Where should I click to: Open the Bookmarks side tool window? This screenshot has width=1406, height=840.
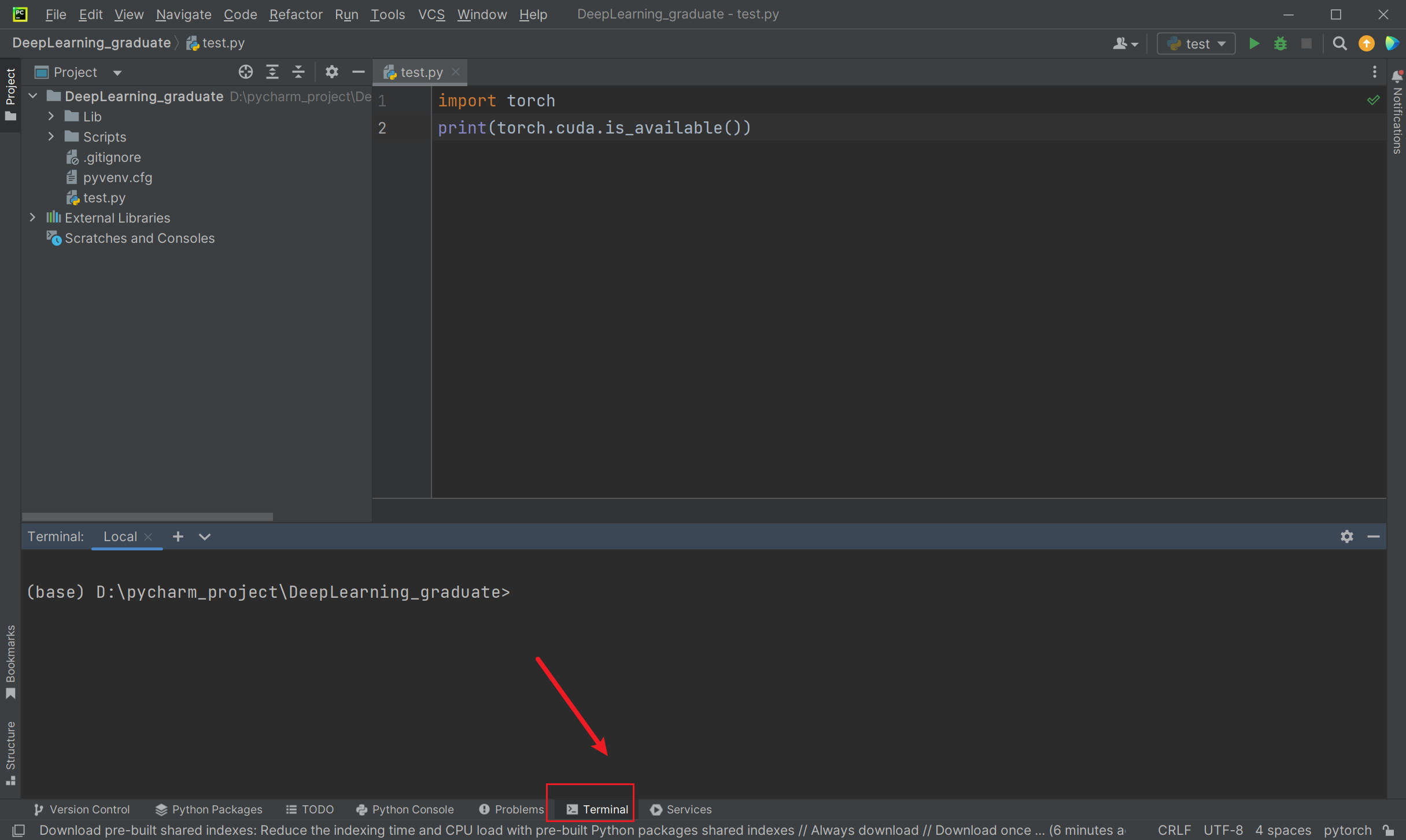point(10,662)
